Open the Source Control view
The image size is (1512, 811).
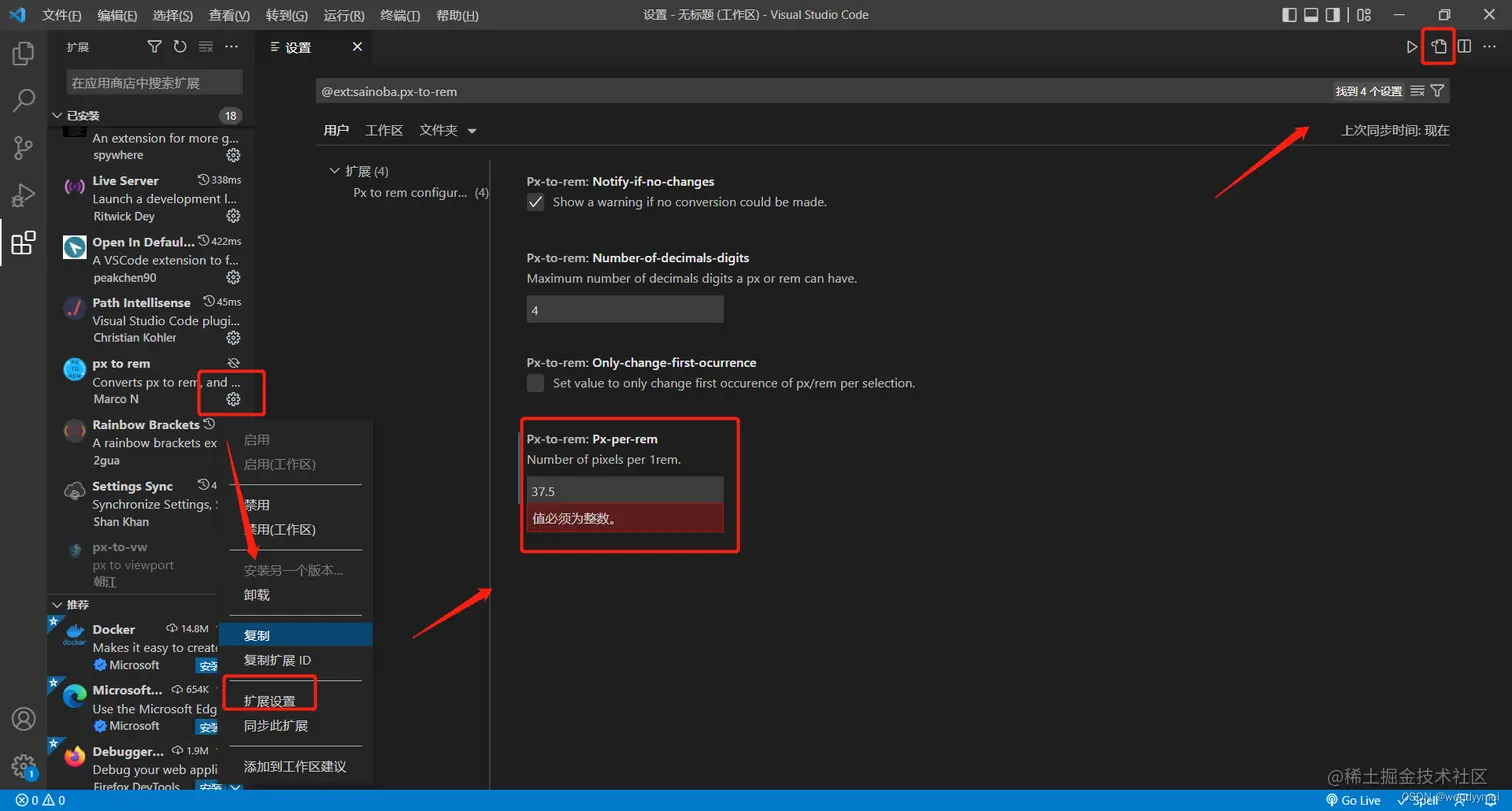click(x=23, y=148)
